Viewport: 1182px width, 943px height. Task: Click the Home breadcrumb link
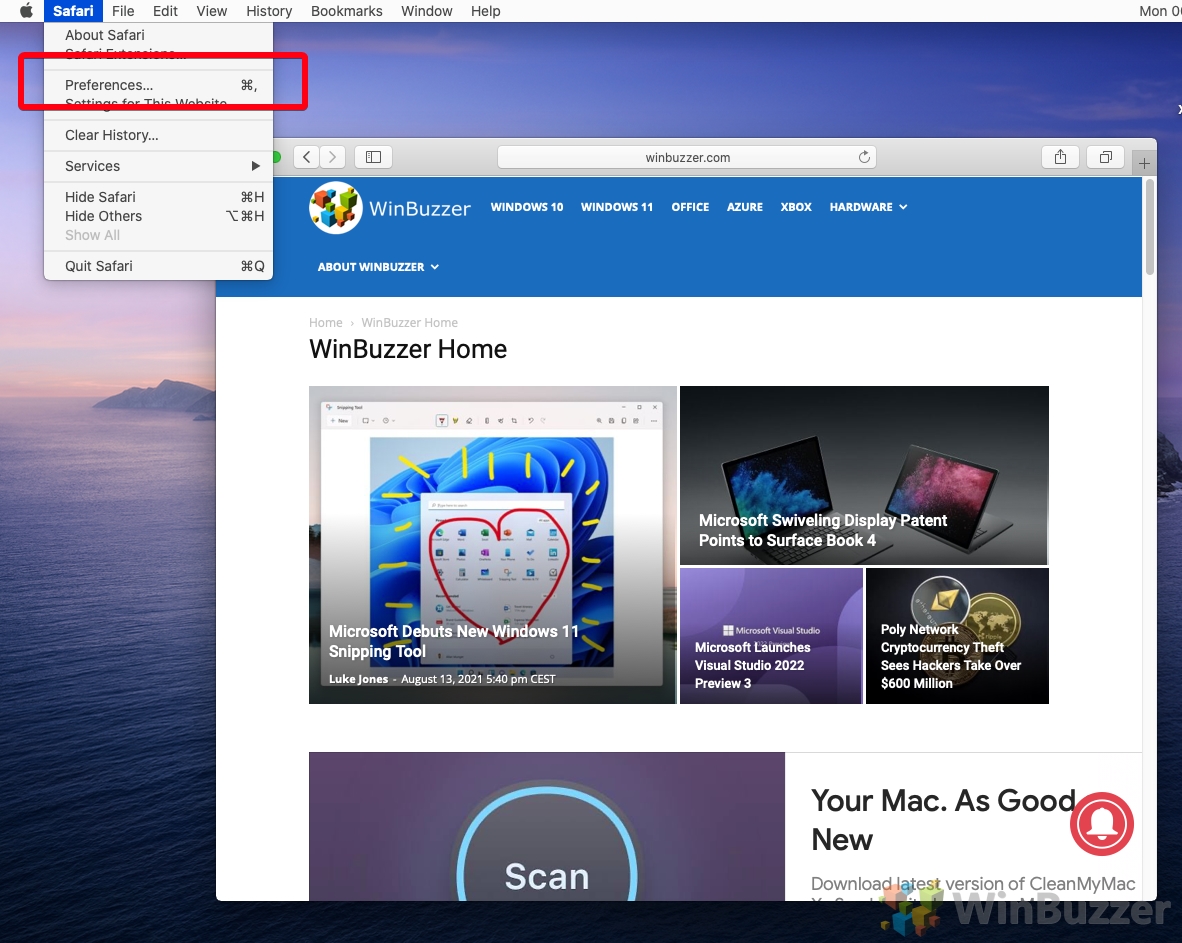pos(326,323)
